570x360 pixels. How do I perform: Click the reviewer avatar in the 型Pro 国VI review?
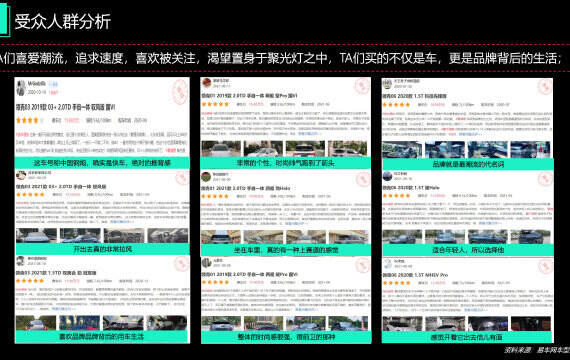pos(207,83)
